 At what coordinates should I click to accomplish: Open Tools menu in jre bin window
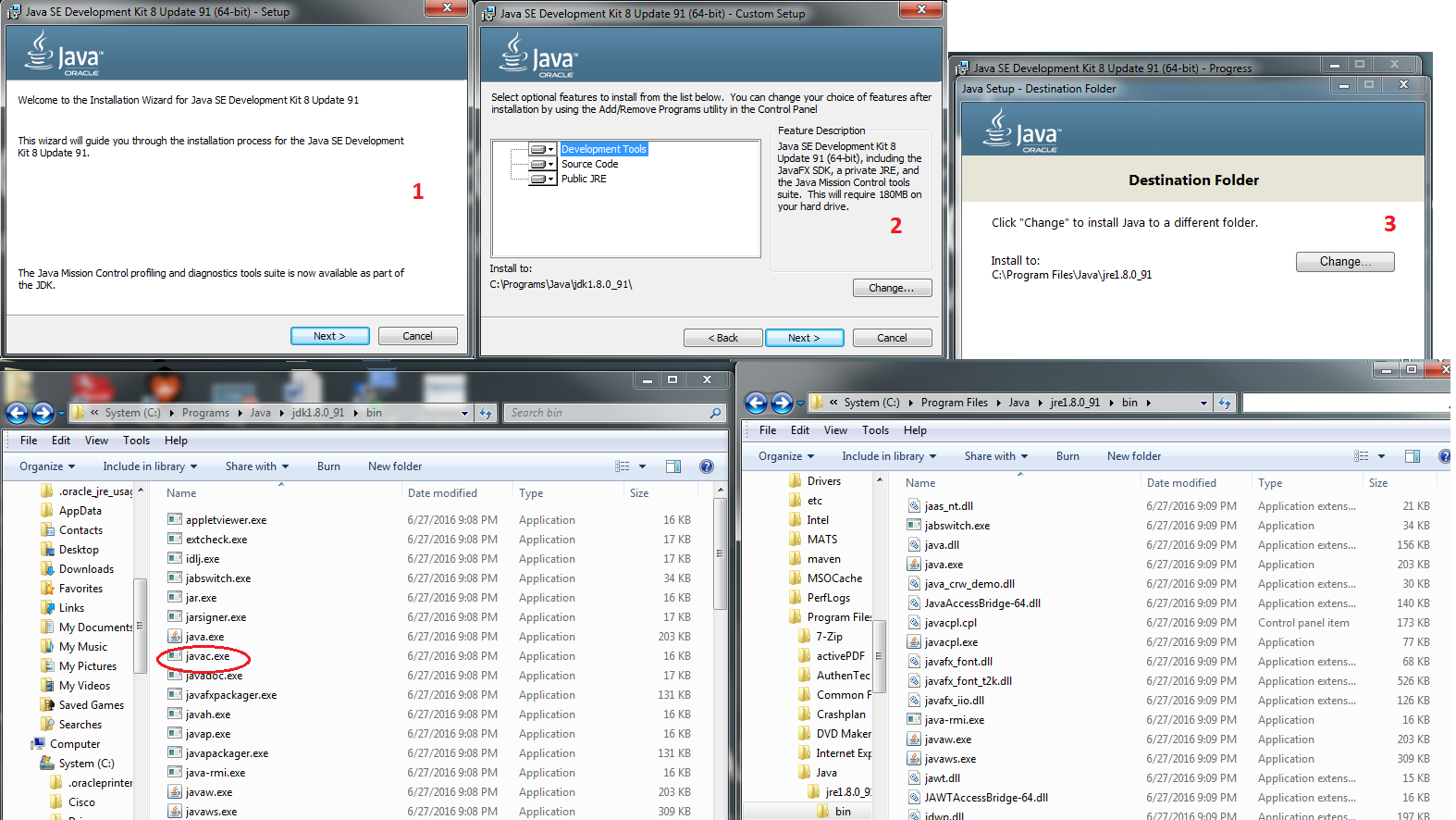point(875,430)
